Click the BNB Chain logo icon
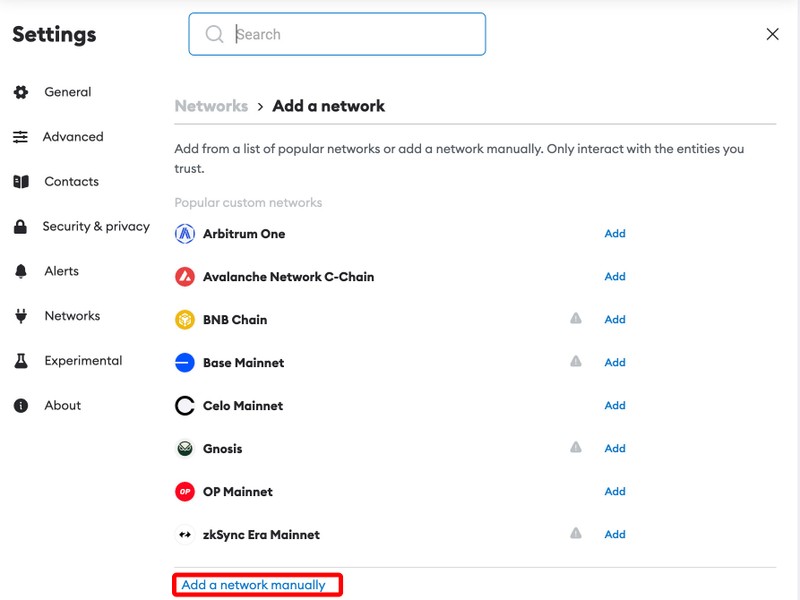 click(x=184, y=320)
